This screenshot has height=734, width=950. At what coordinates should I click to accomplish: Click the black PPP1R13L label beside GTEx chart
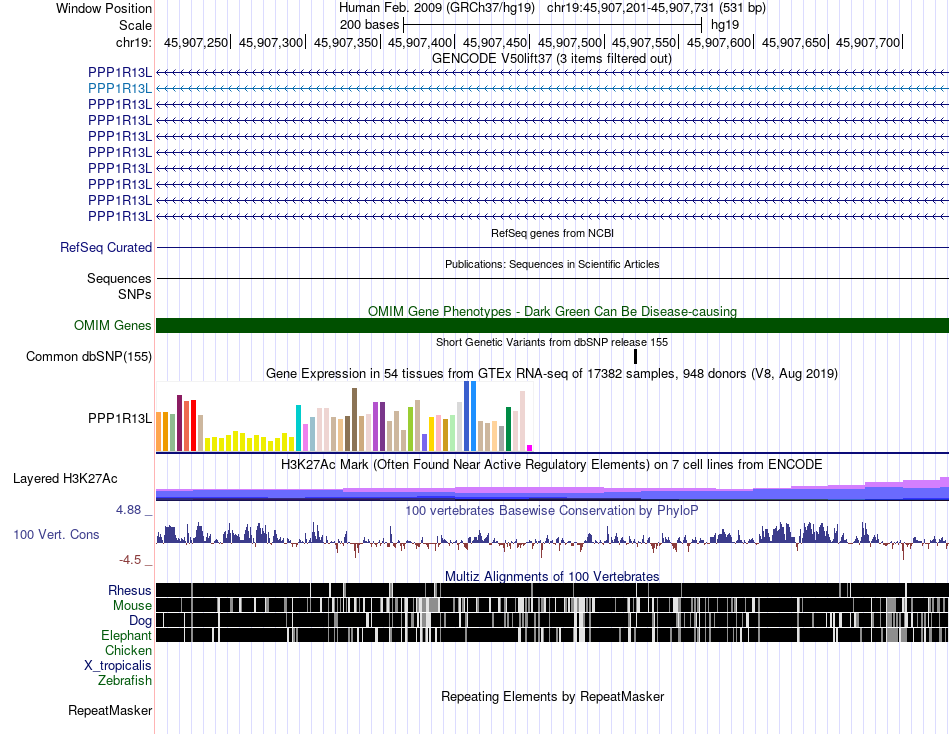120,418
